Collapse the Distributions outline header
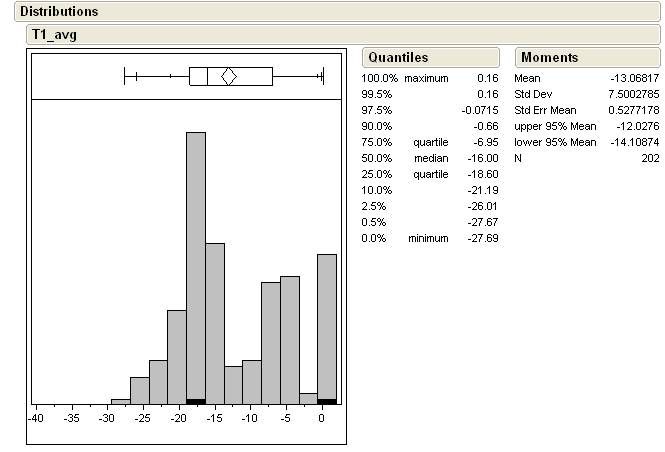Image resolution: width=665 pixels, height=452 pixels. (x=59, y=12)
